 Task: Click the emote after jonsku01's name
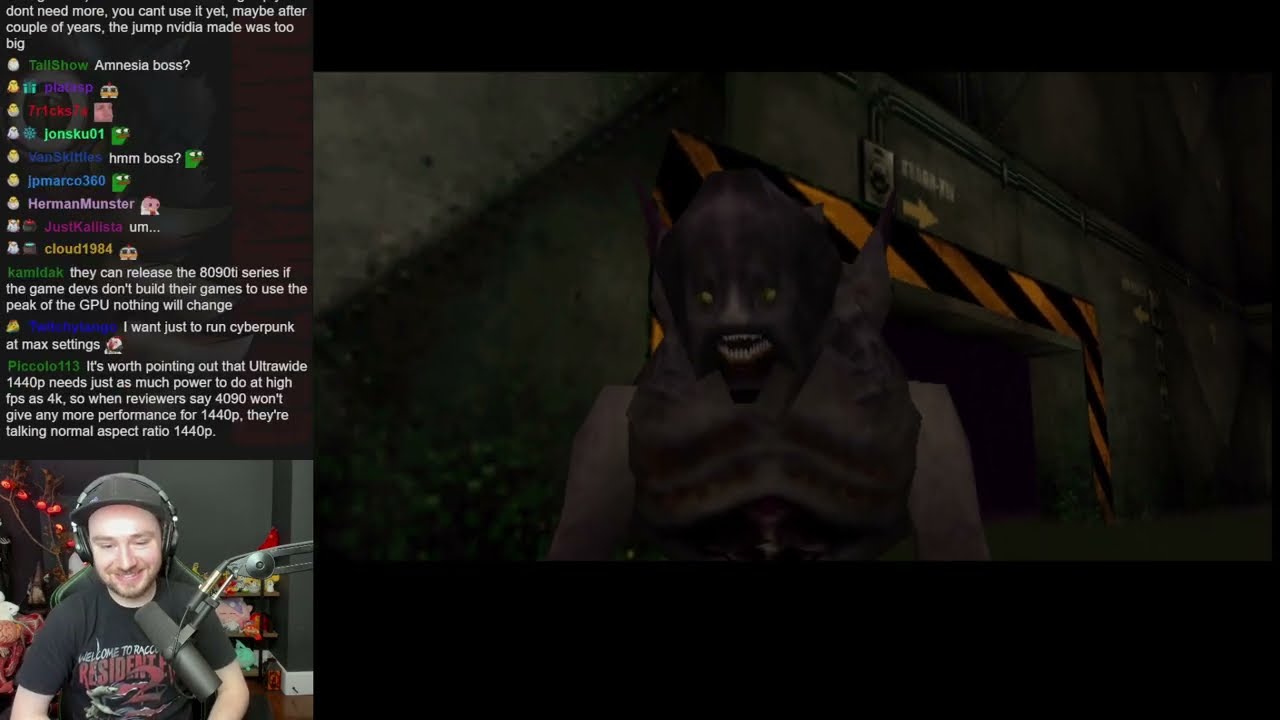click(x=120, y=134)
